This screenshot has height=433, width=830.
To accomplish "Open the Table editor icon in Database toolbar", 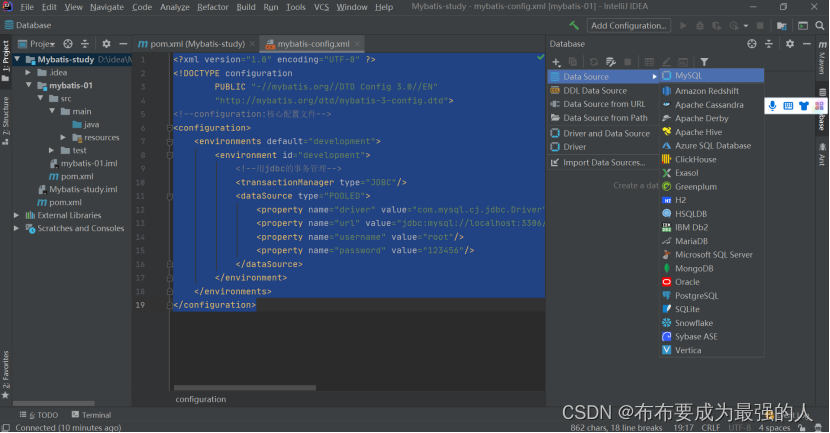I will [x=649, y=62].
